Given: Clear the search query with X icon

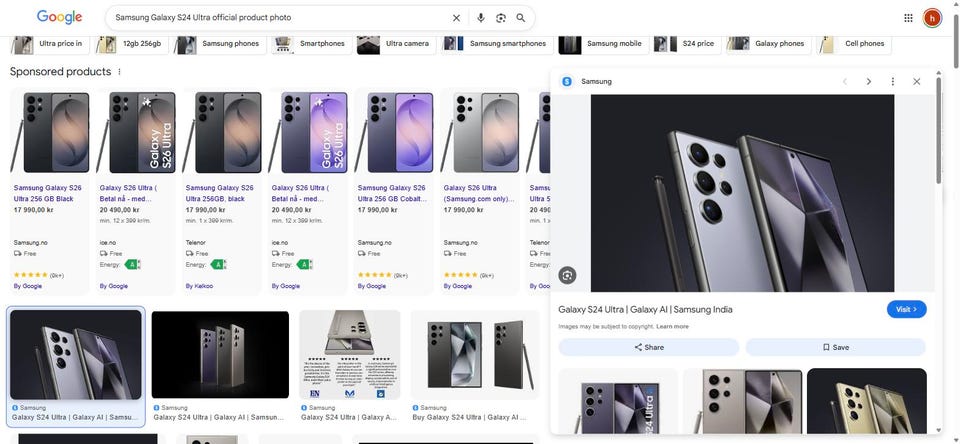Looking at the screenshot, I should [456, 18].
